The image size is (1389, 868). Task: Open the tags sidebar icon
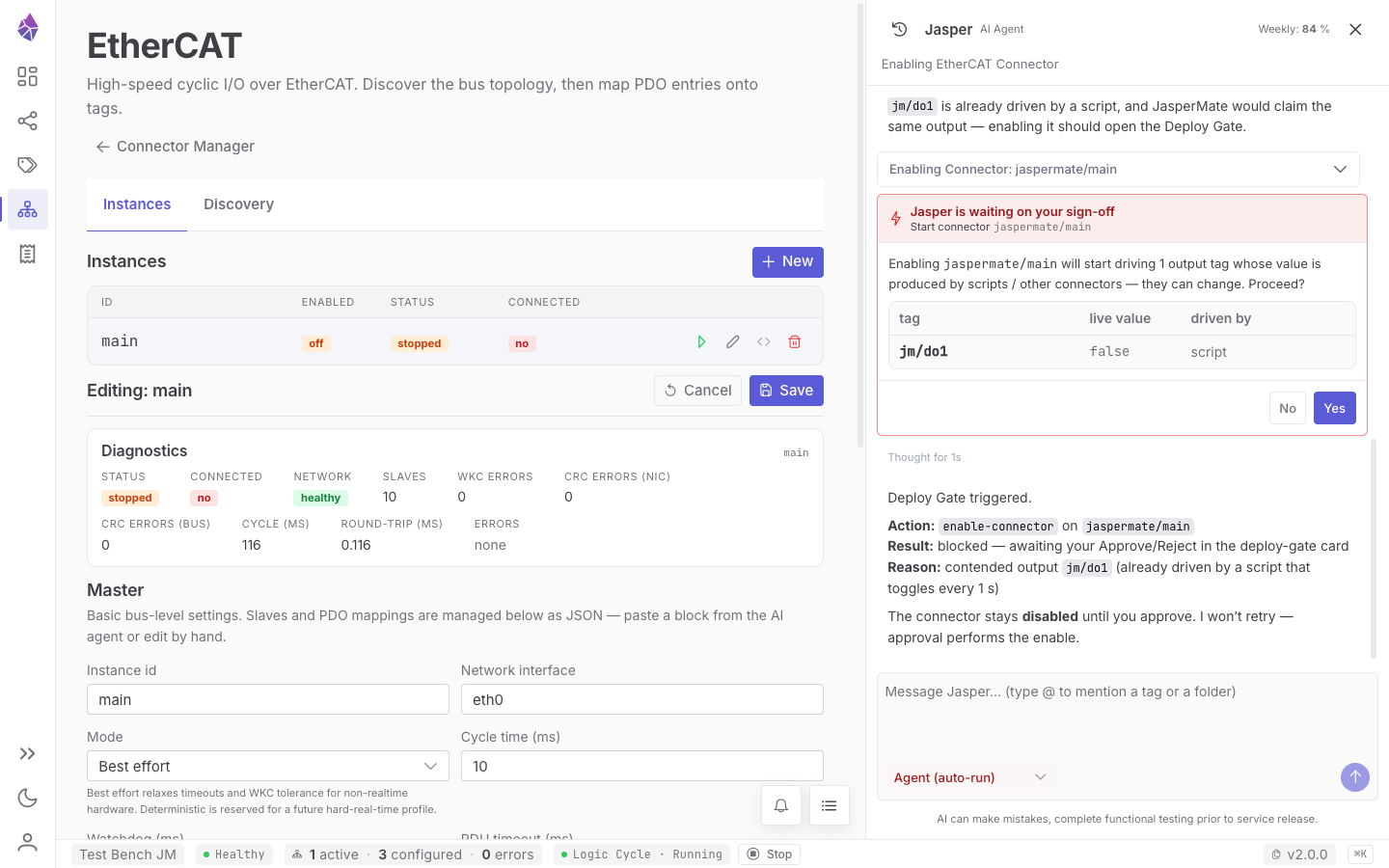(x=28, y=165)
